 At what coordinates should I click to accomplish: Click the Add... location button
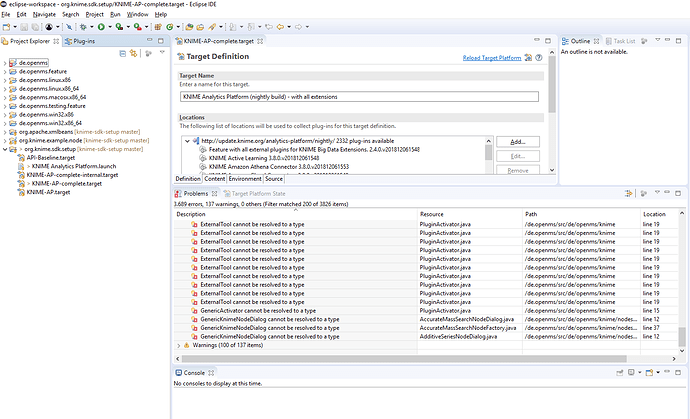[x=518, y=142]
